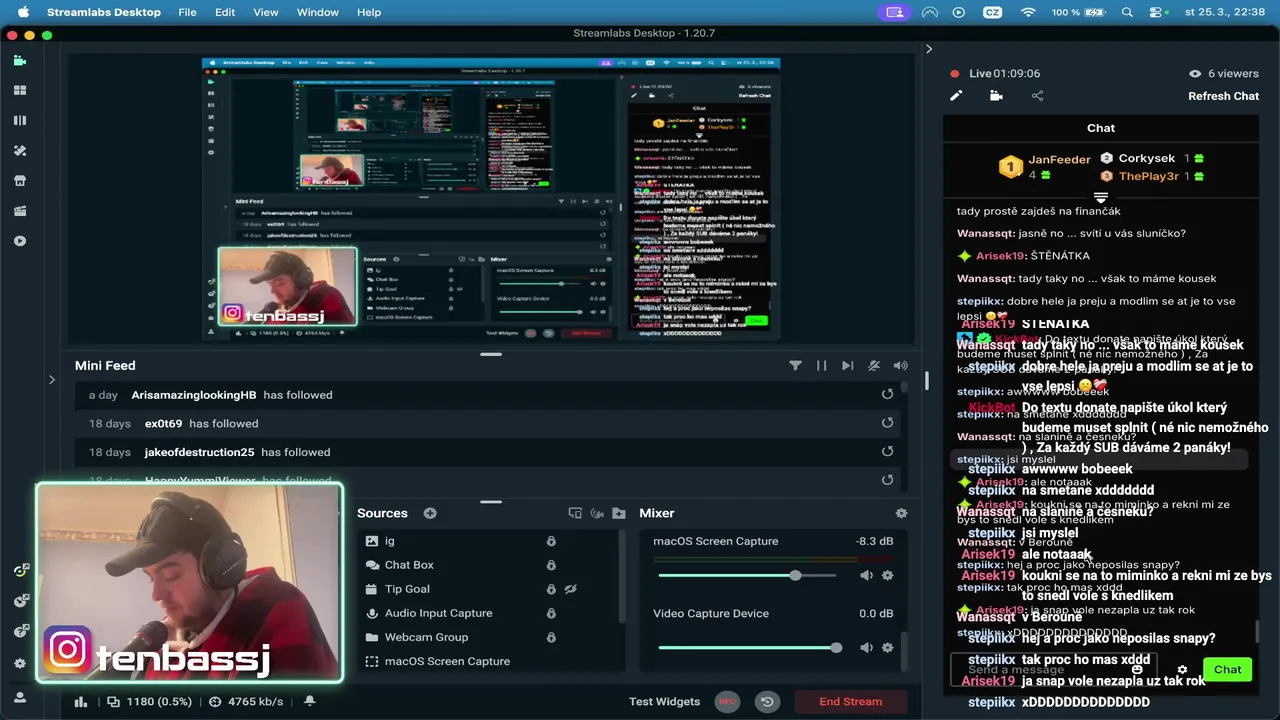Screen dimensions: 1280x720
Task: Skip current alert in Mini Feed
Action: point(847,366)
